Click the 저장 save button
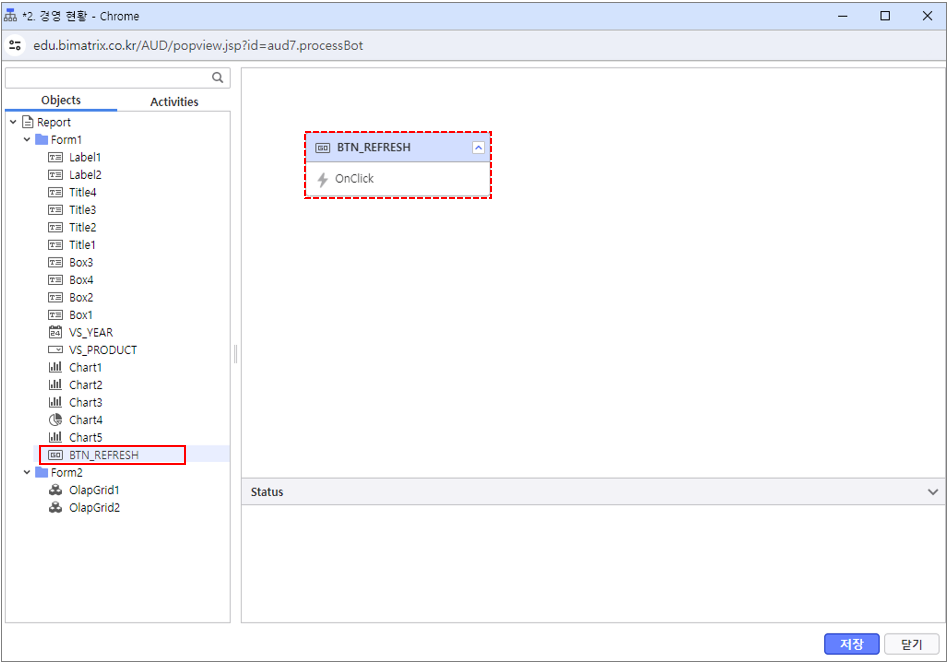Screen dimensions: 949x664 pos(851,645)
